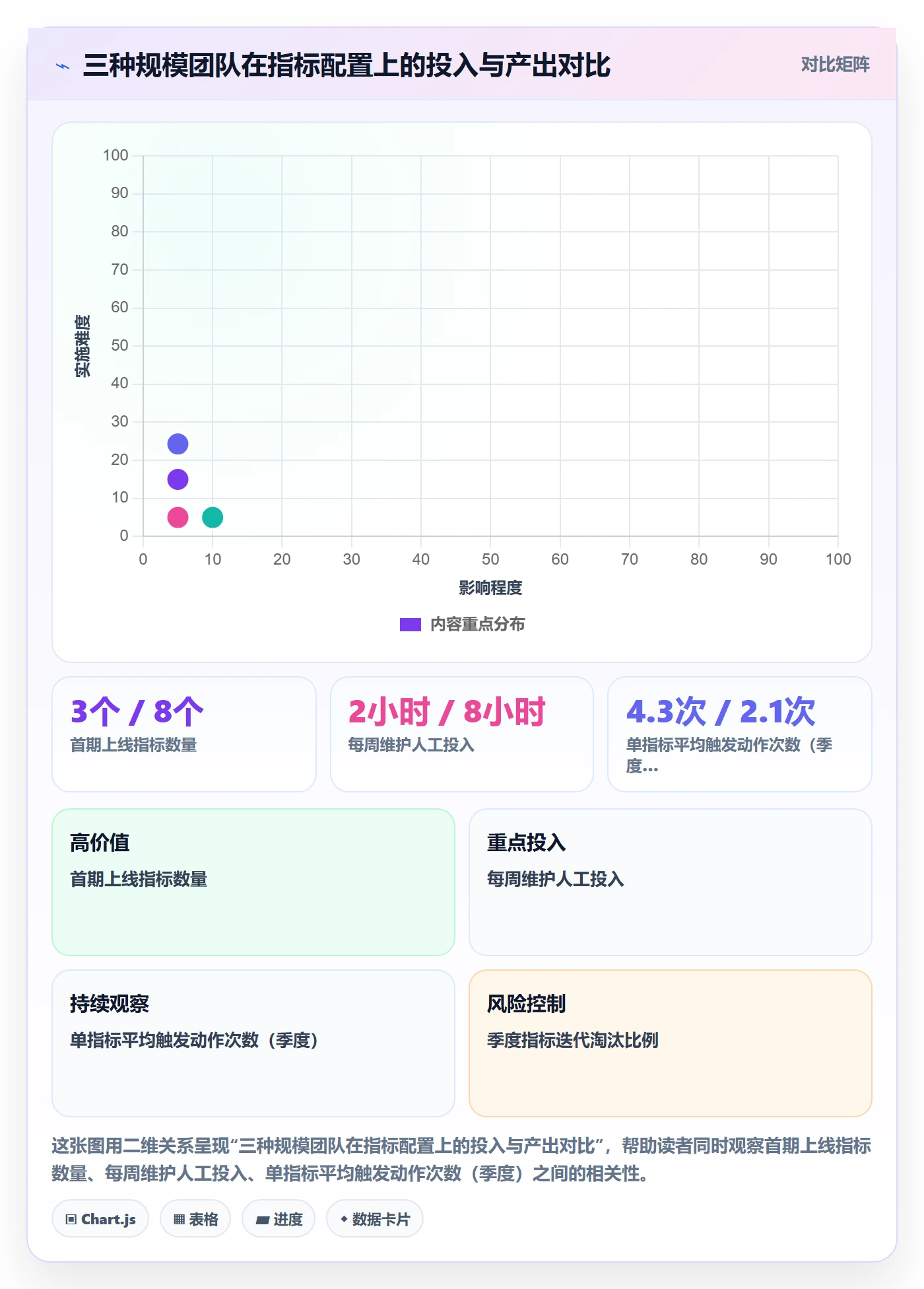The width and height of the screenshot is (924, 1289).
Task: Click the bar icon in 进度 chip
Action: point(262,1220)
